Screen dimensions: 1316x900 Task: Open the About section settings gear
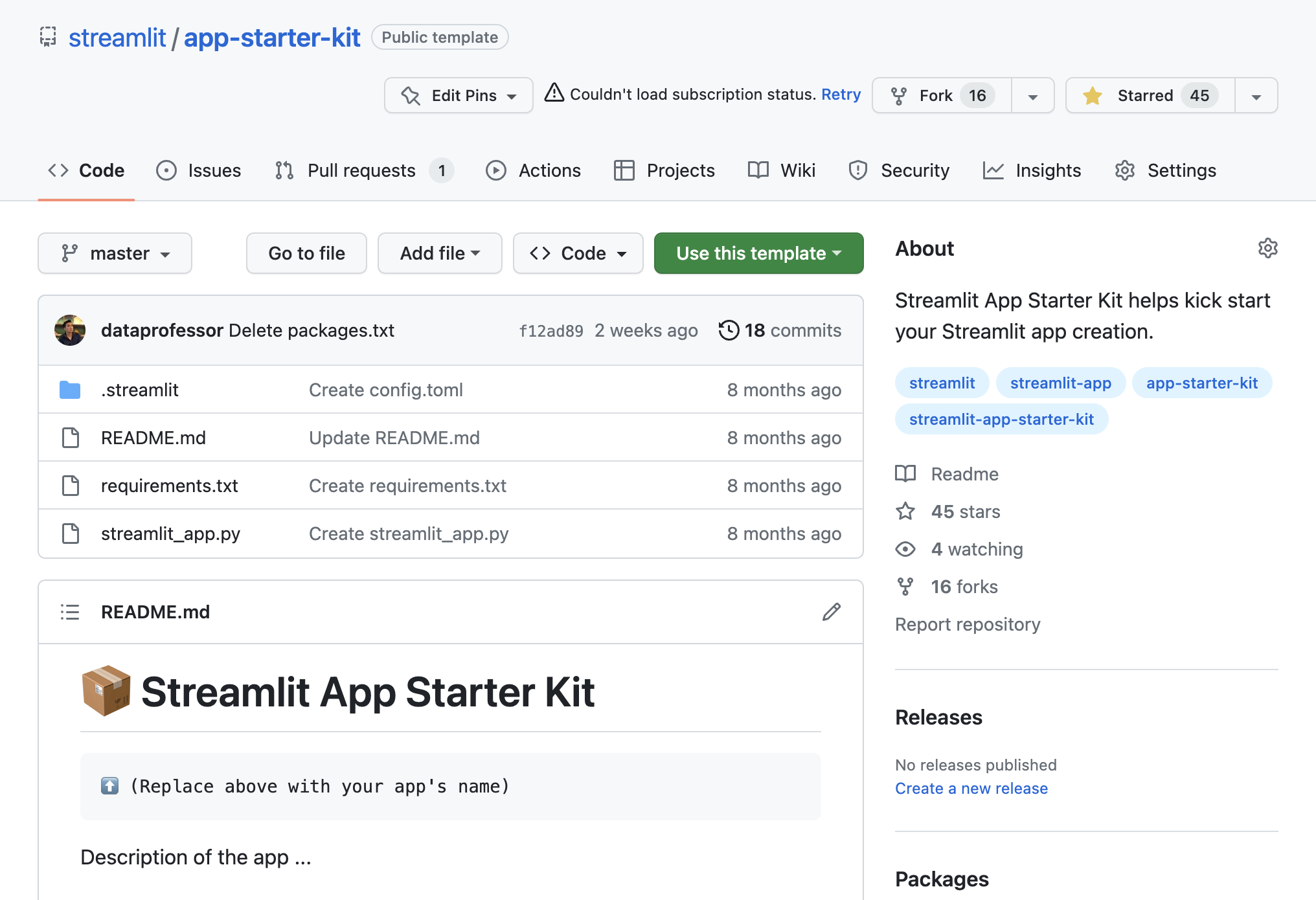[x=1267, y=248]
